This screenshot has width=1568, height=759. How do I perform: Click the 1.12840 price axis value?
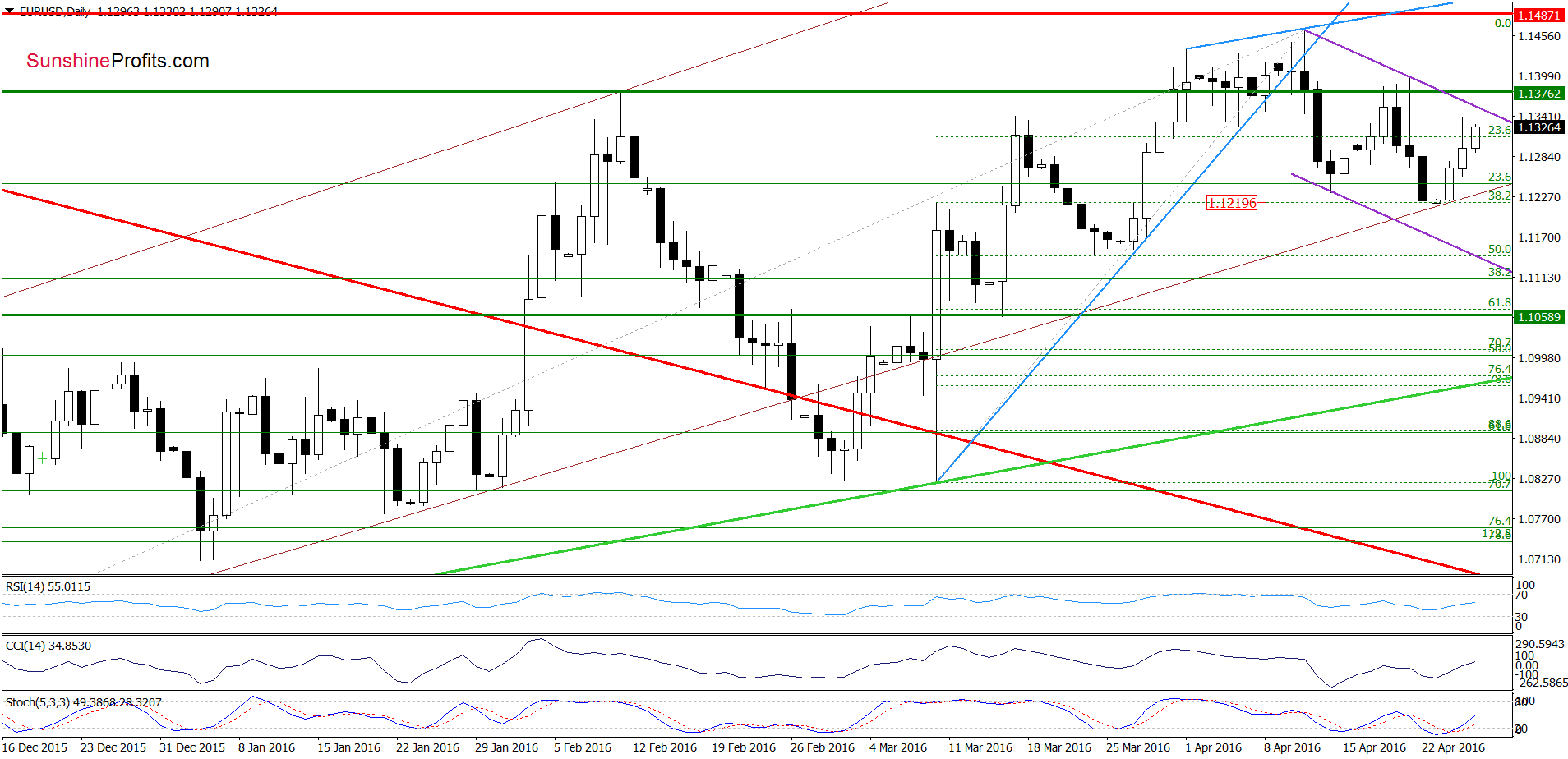pyautogui.click(x=1539, y=157)
